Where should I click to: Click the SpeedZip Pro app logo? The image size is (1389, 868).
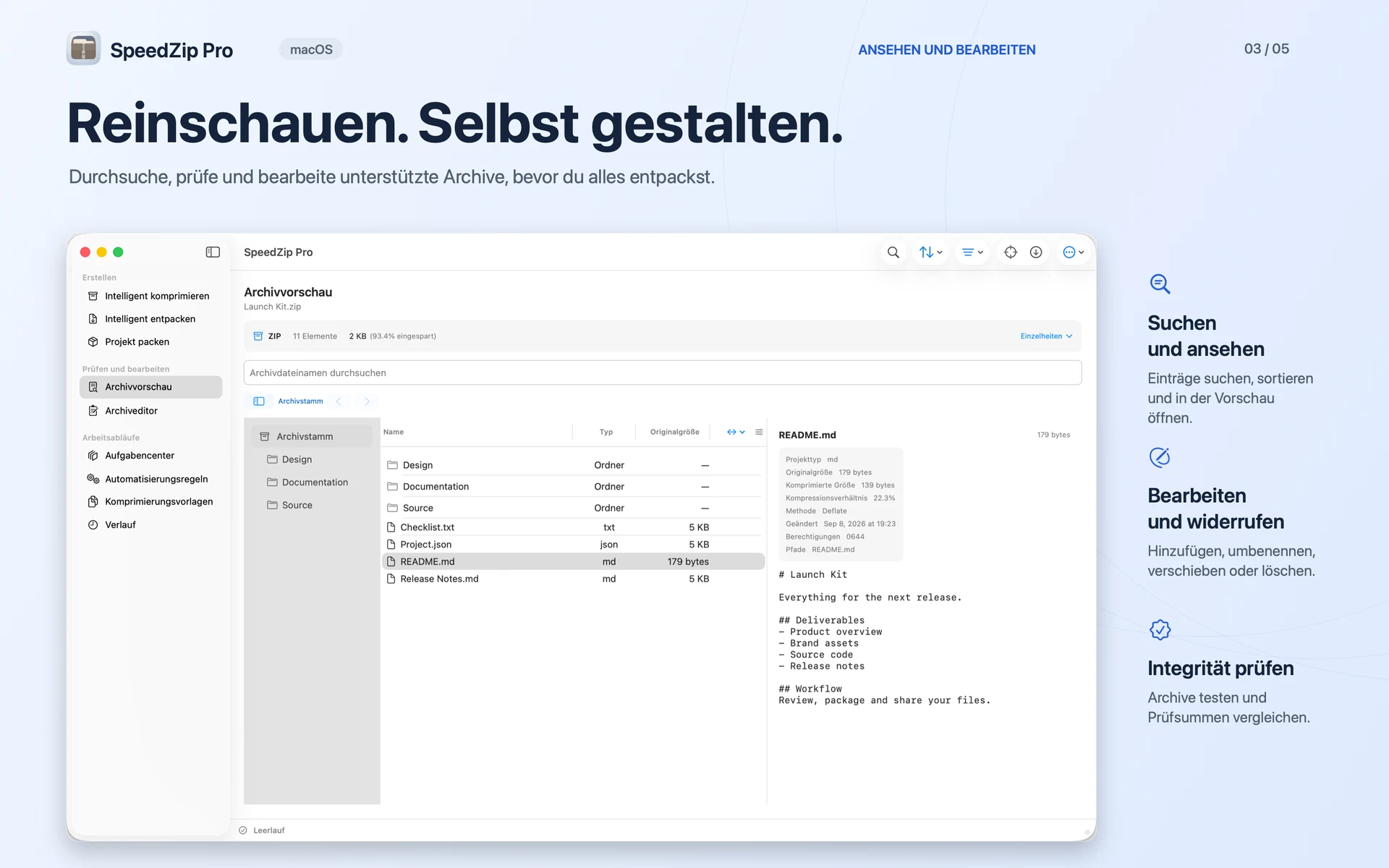click(x=83, y=48)
